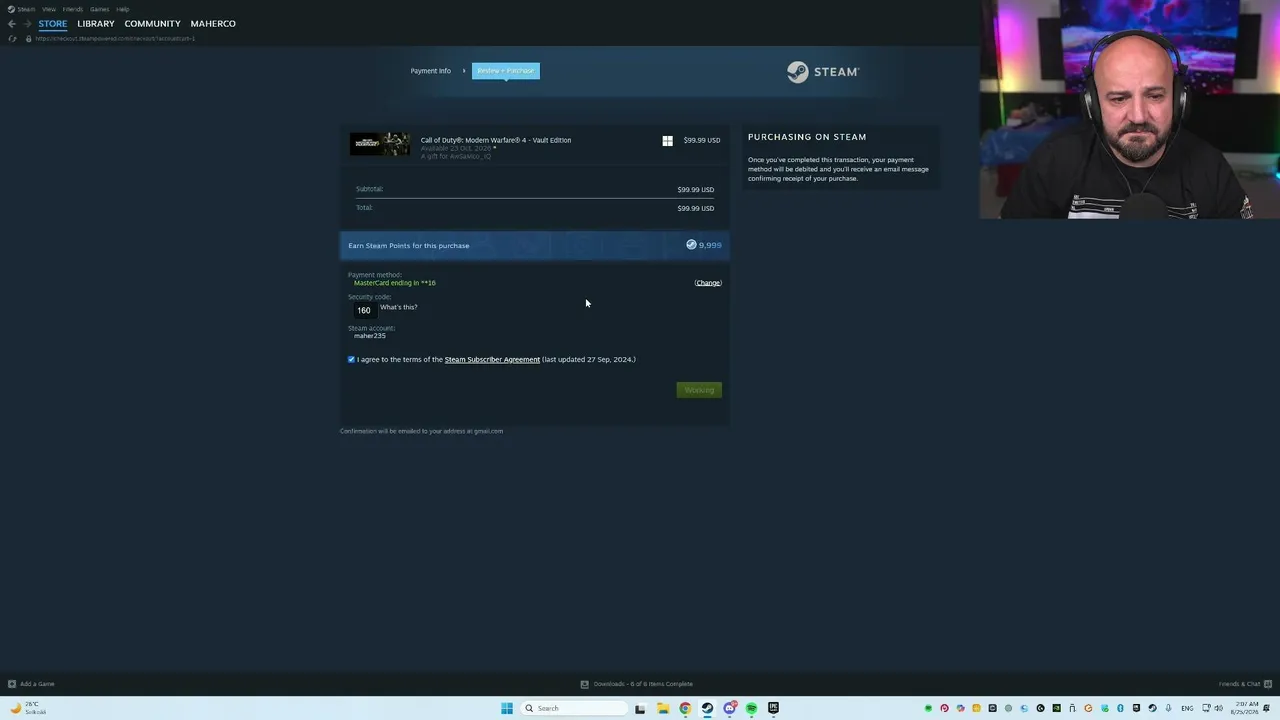This screenshot has height=720, width=1280.
Task: Switch to the COMMUNITY tab
Action: (153, 24)
